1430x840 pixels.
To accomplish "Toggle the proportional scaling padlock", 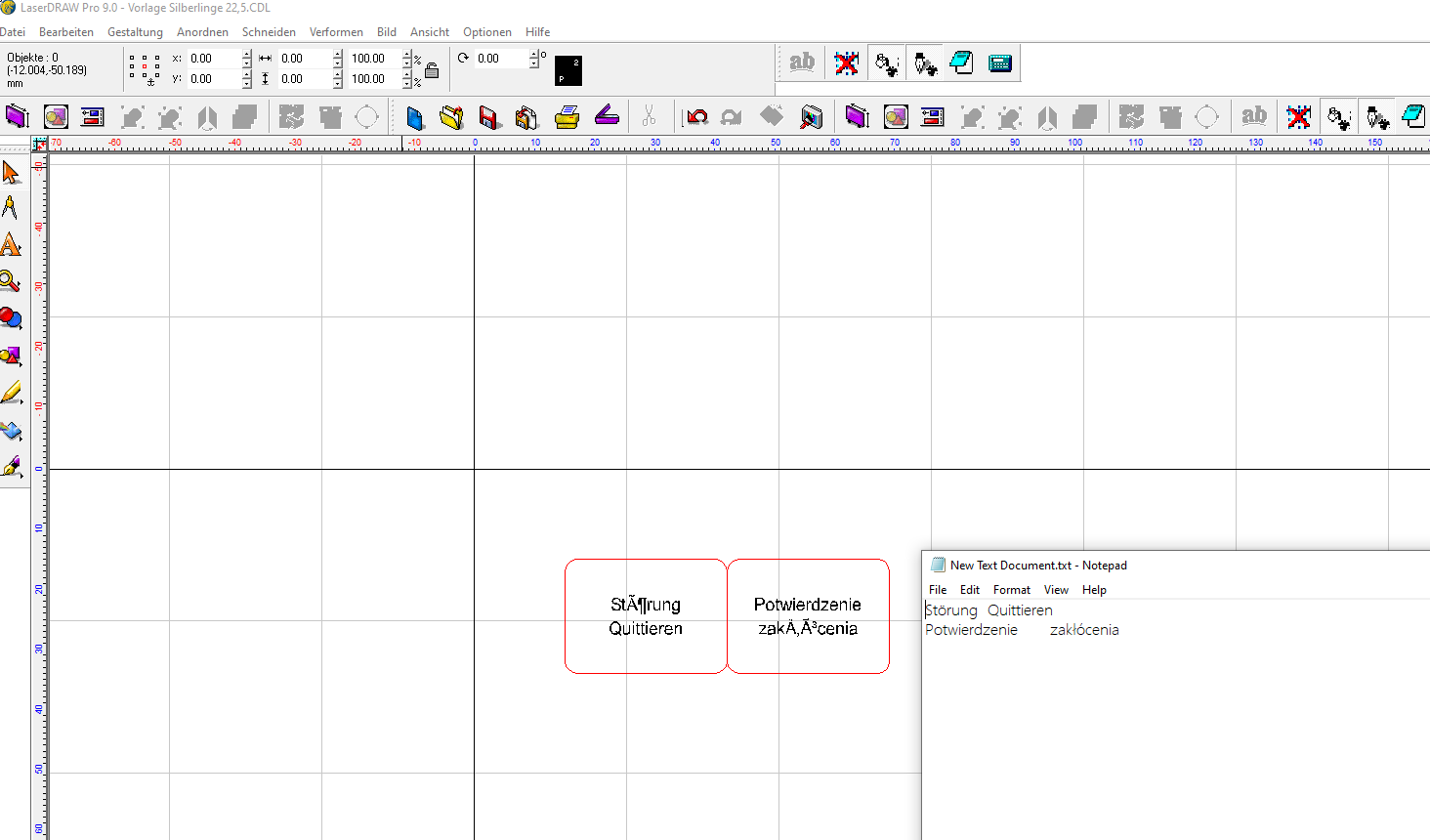I will tap(432, 70).
